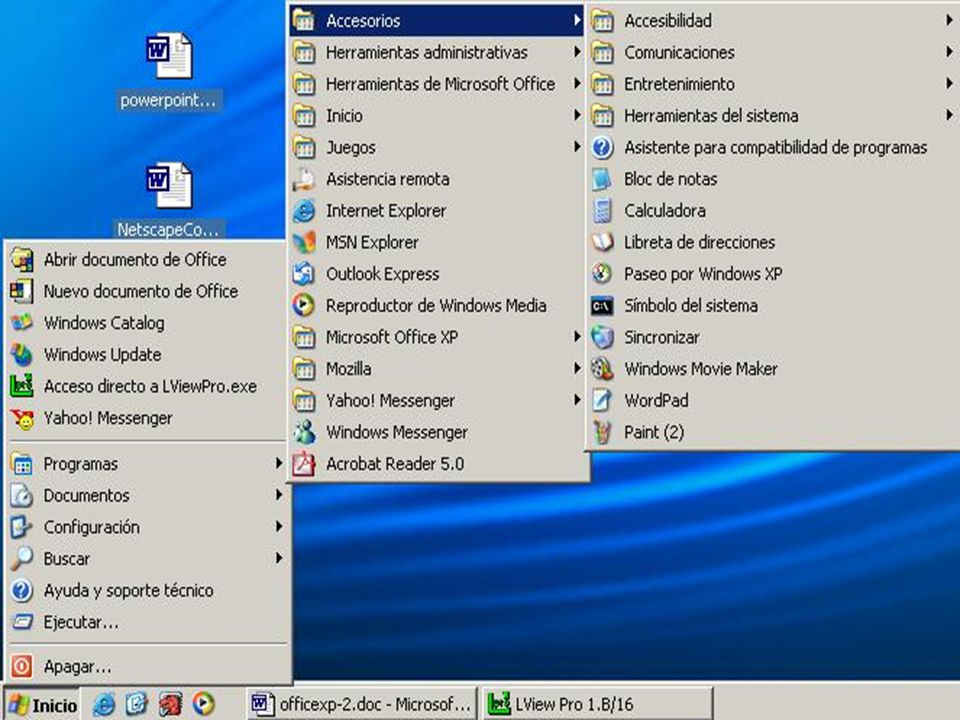Click the red Apagar power icon
This screenshot has height=720, width=960.
[x=22, y=666]
